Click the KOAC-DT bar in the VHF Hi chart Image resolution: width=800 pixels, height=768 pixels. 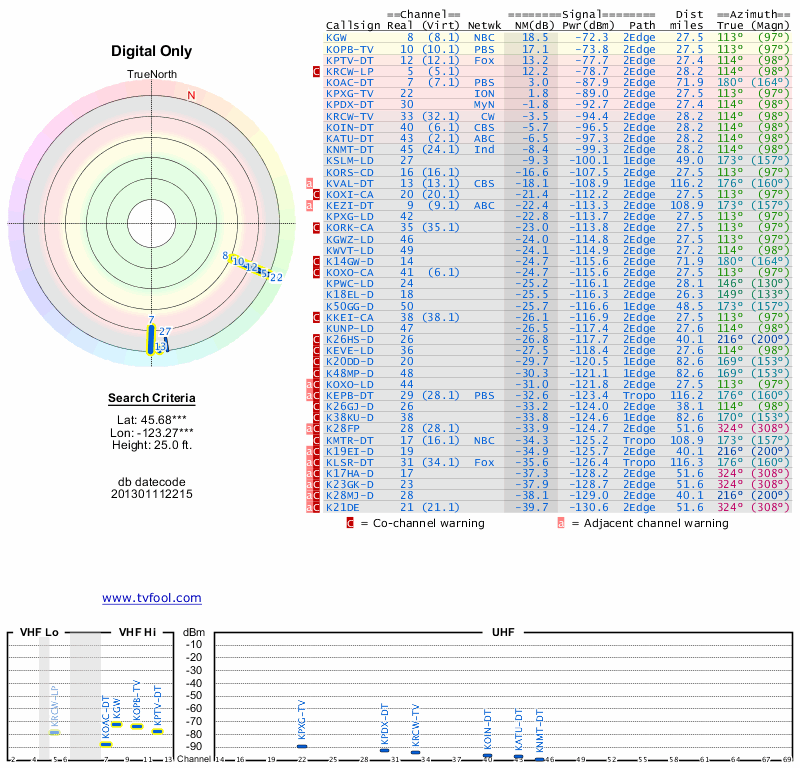[x=106, y=744]
